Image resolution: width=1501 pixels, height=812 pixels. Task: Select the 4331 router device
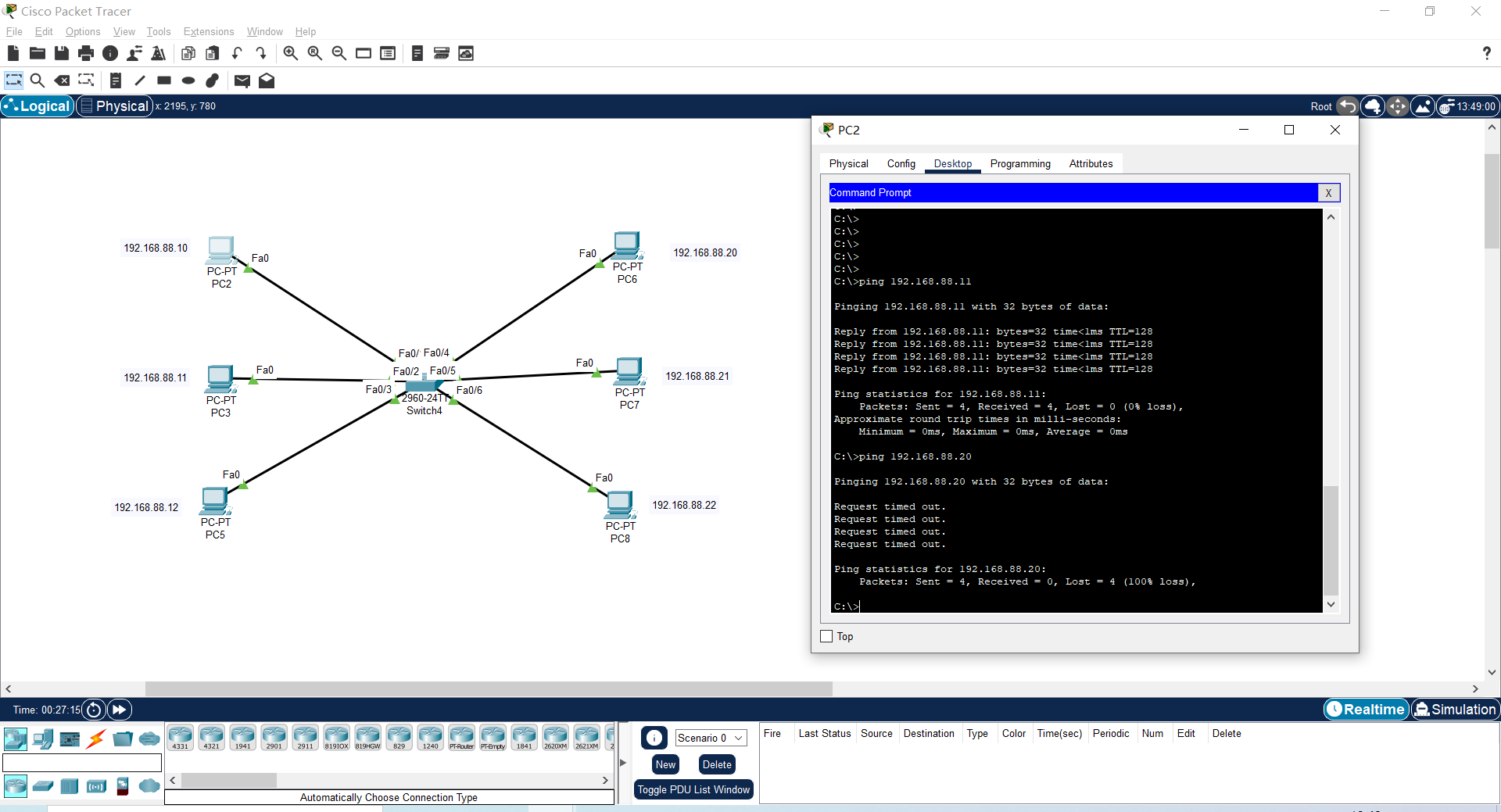181,738
